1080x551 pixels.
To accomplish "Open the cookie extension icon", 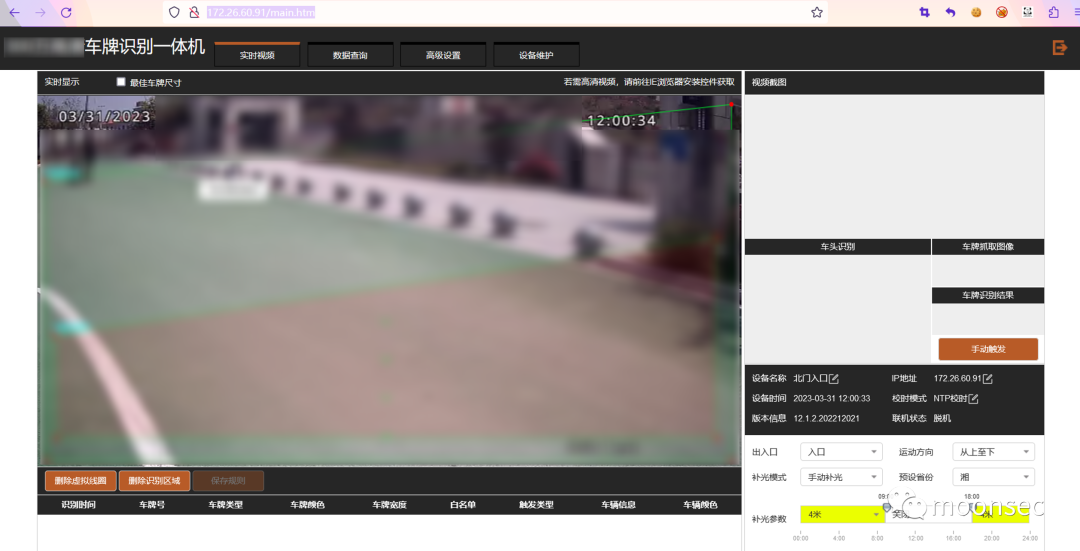I will pyautogui.click(x=976, y=12).
